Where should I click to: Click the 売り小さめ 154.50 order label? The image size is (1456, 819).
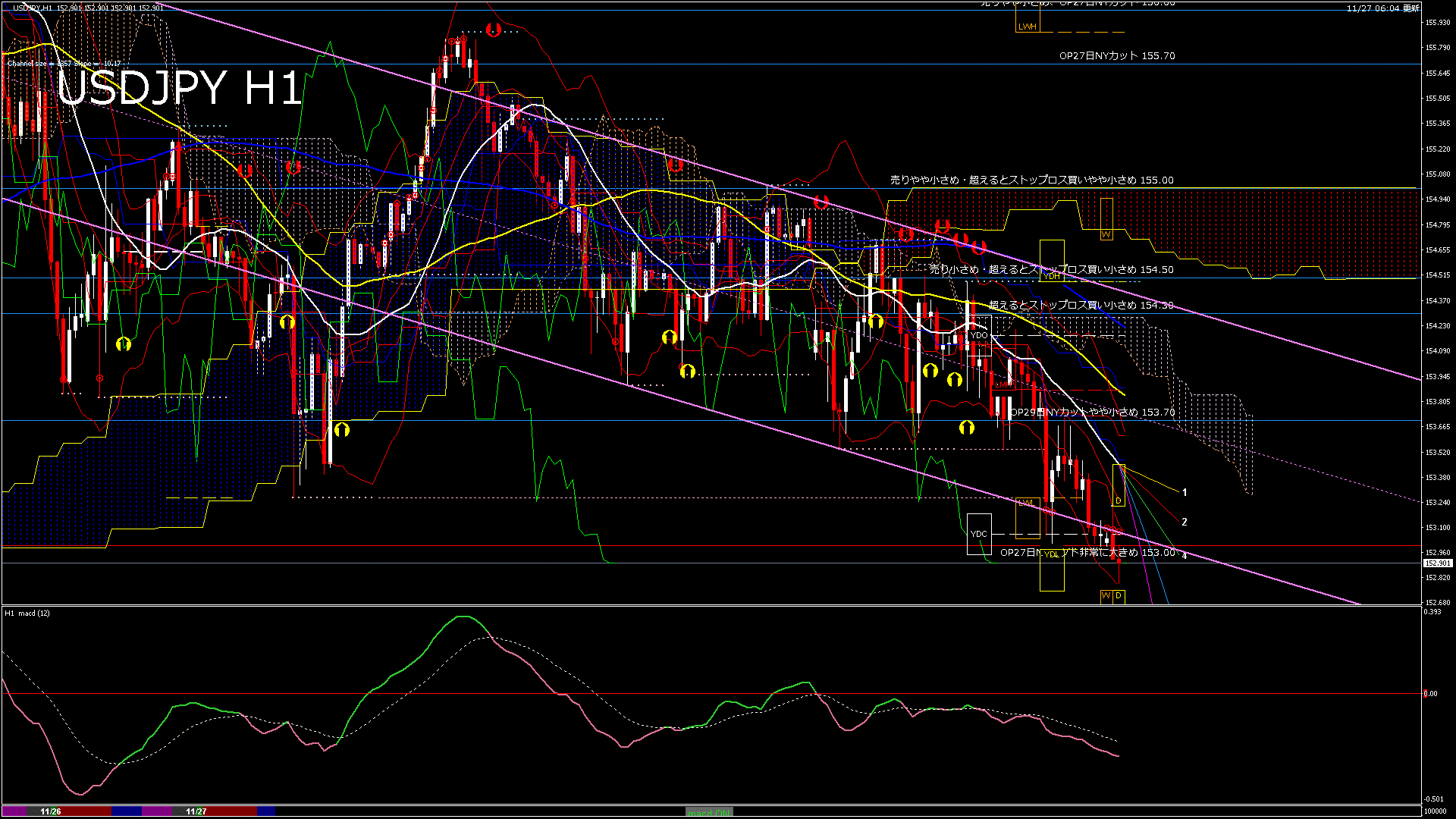pyautogui.click(x=1051, y=269)
